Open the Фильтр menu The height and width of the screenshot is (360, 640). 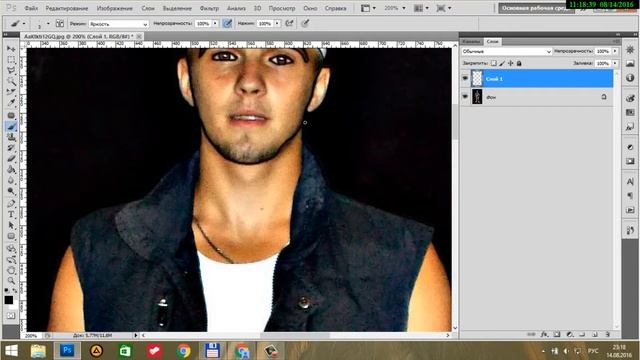[209, 8]
